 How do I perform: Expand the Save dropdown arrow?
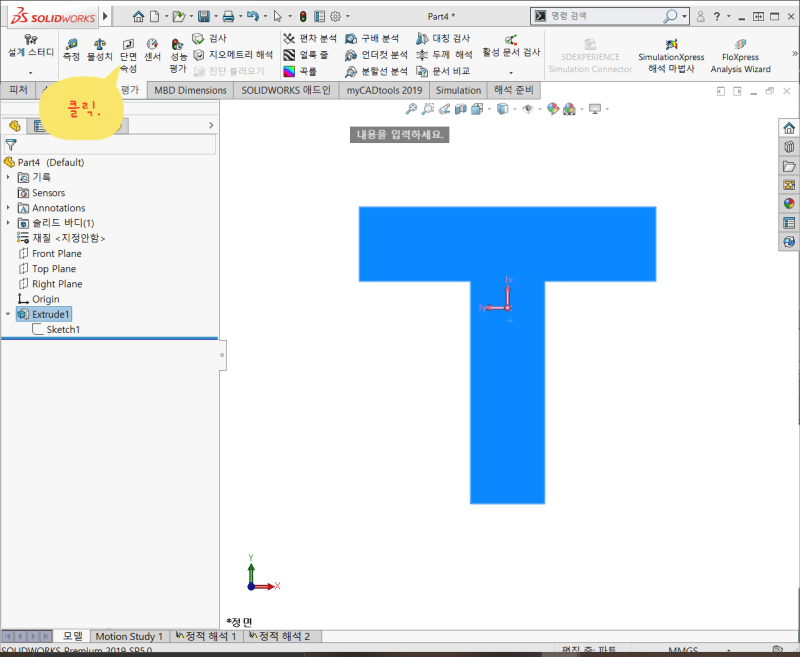216,16
